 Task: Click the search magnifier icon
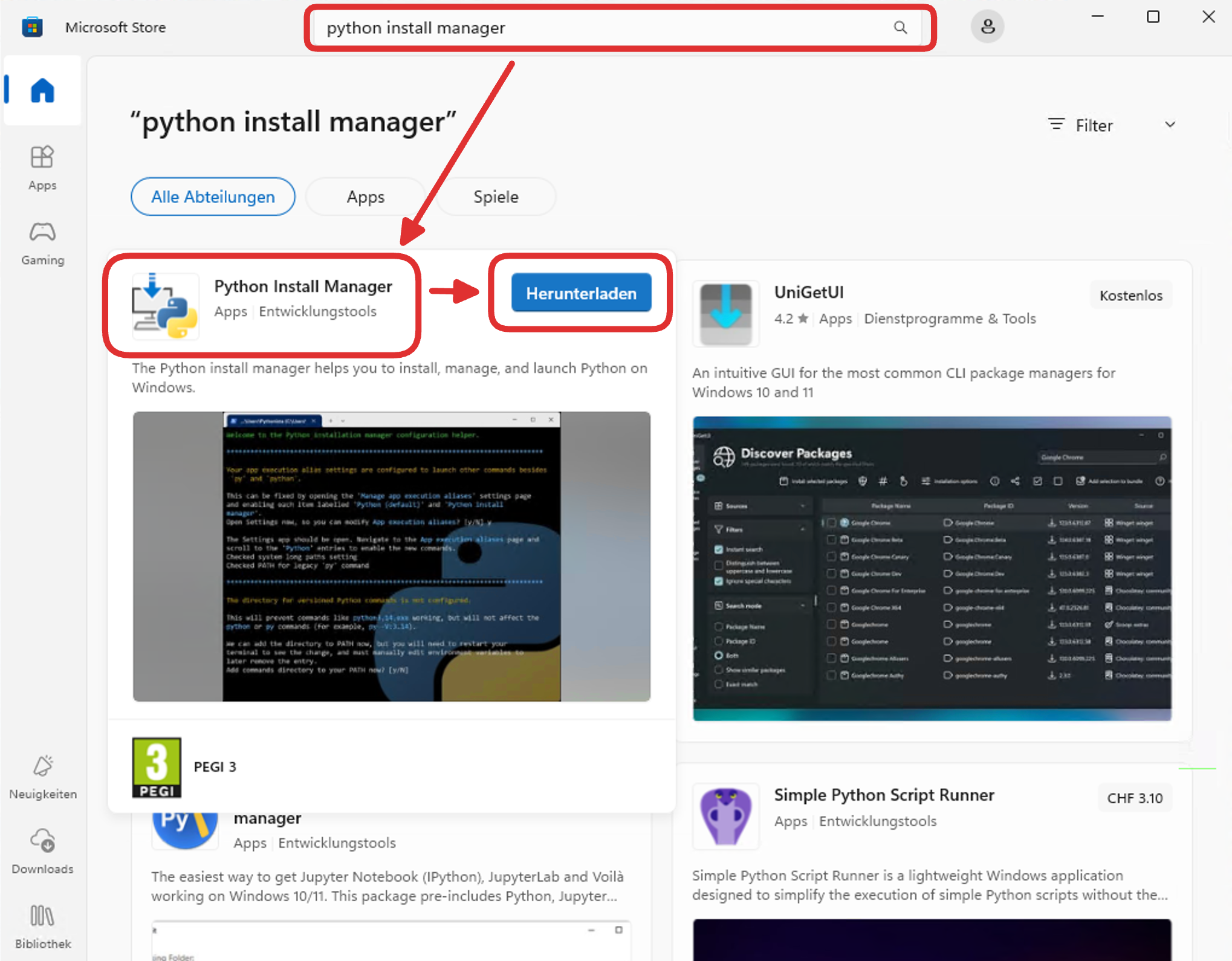tap(900, 28)
